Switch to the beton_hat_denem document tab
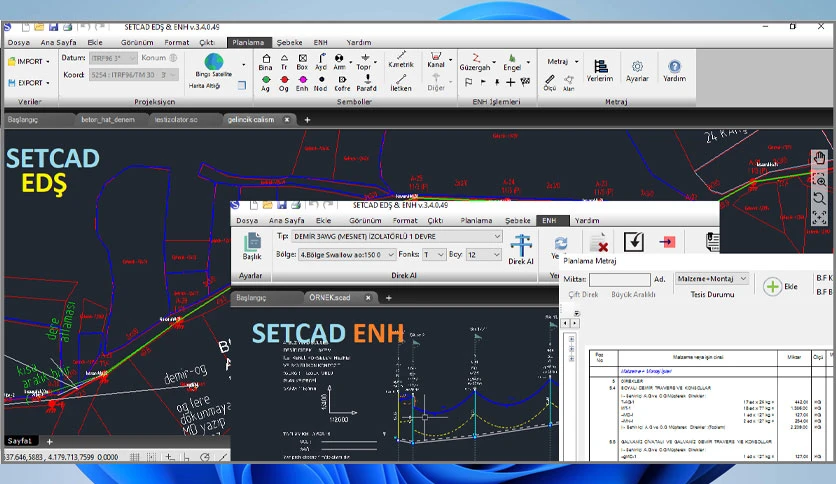Viewport: 836px width, 484px height. [x=108, y=120]
